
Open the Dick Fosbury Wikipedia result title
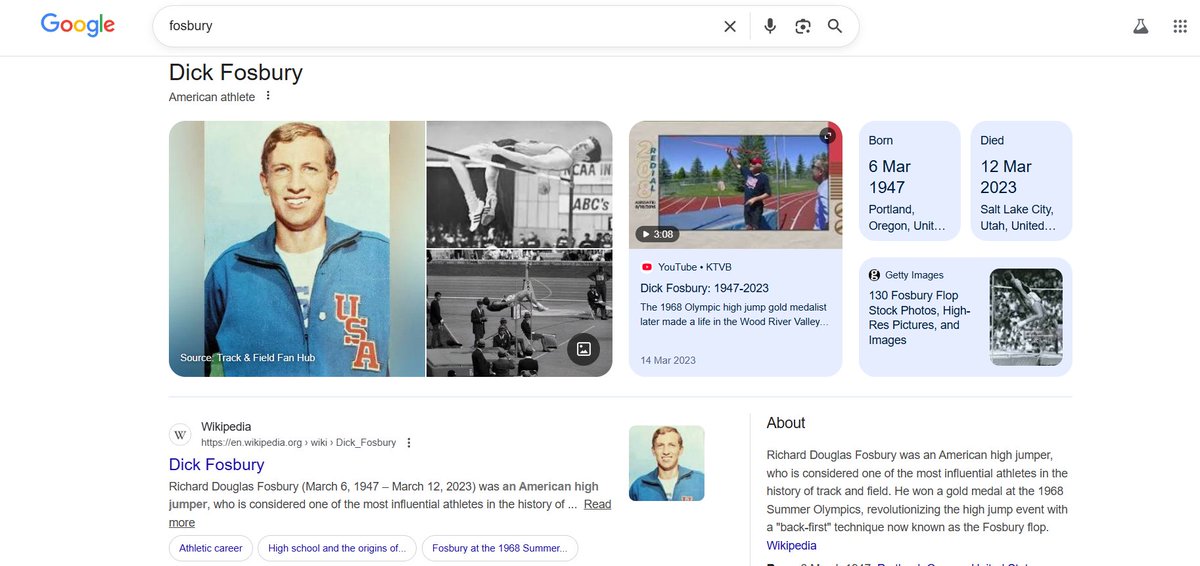click(x=216, y=465)
